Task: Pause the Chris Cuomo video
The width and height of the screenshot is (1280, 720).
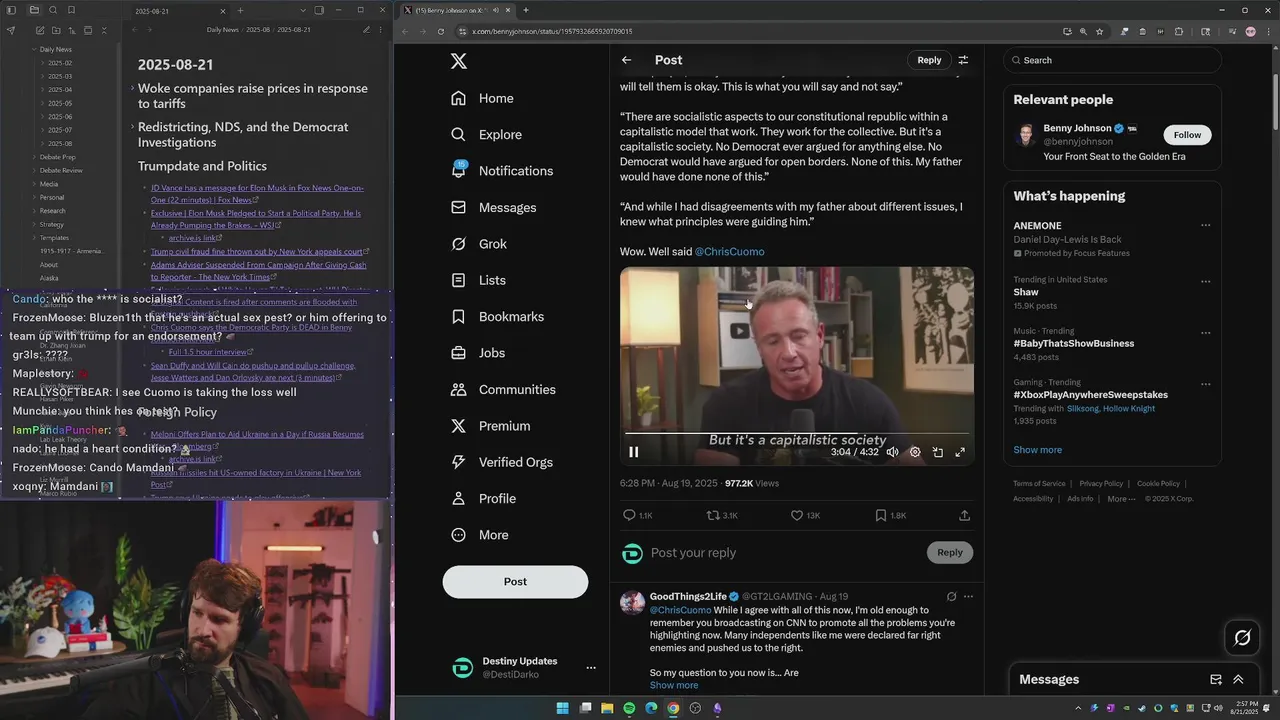Action: click(633, 452)
